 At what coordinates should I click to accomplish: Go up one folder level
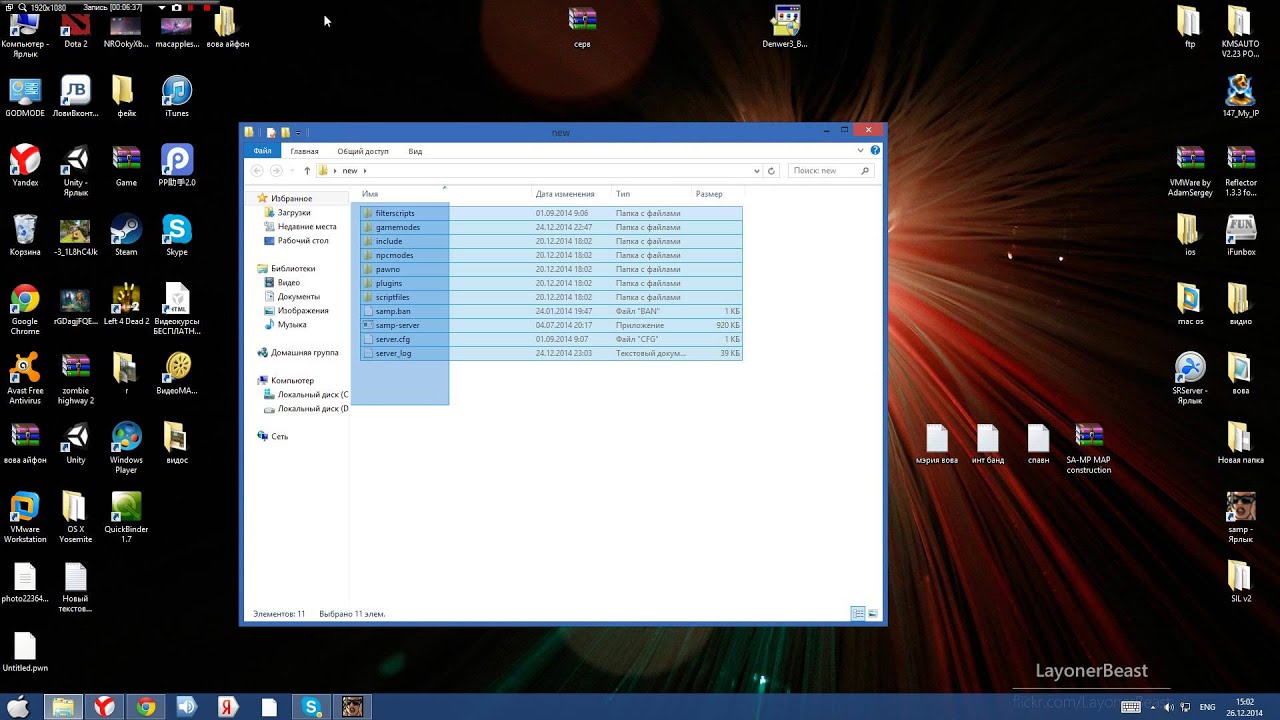pyautogui.click(x=307, y=171)
